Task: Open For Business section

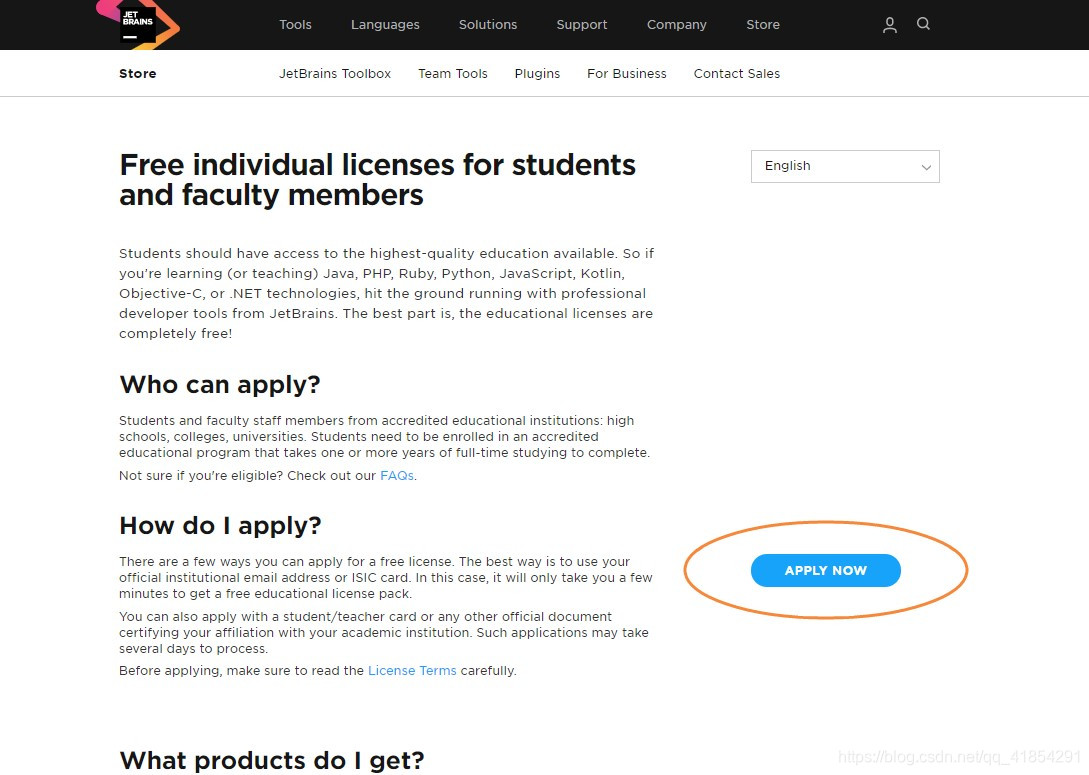Action: [x=626, y=74]
